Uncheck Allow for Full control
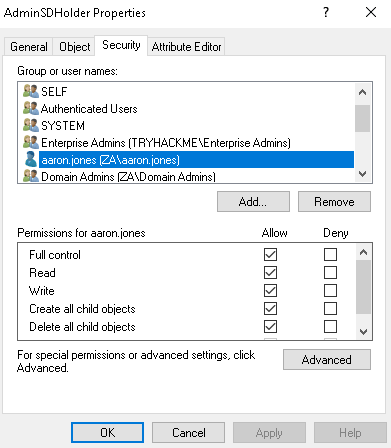 point(270,255)
